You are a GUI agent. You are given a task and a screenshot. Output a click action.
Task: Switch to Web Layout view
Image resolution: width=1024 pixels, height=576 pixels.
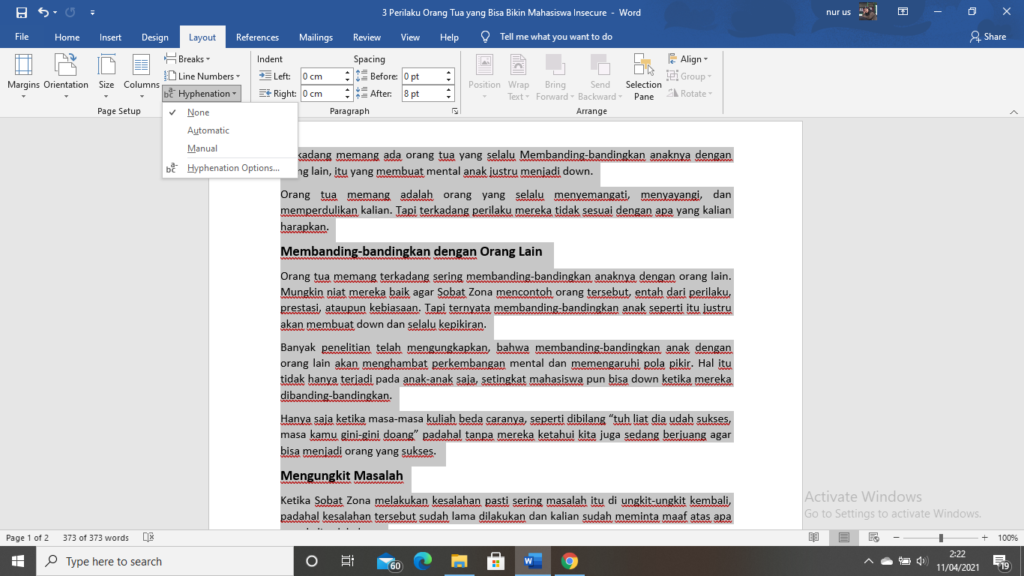(874, 537)
